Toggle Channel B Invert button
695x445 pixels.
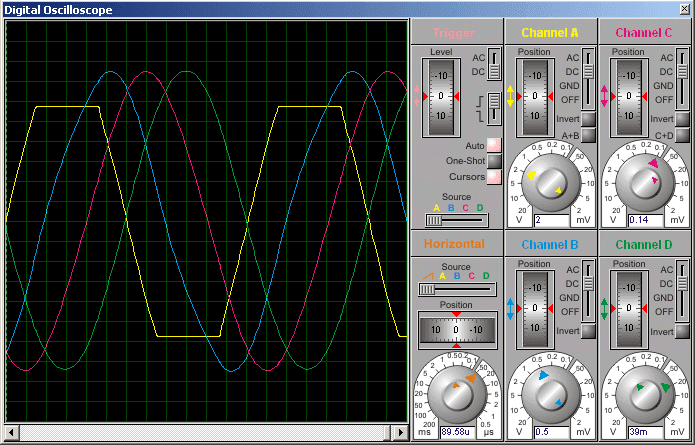(x=588, y=331)
